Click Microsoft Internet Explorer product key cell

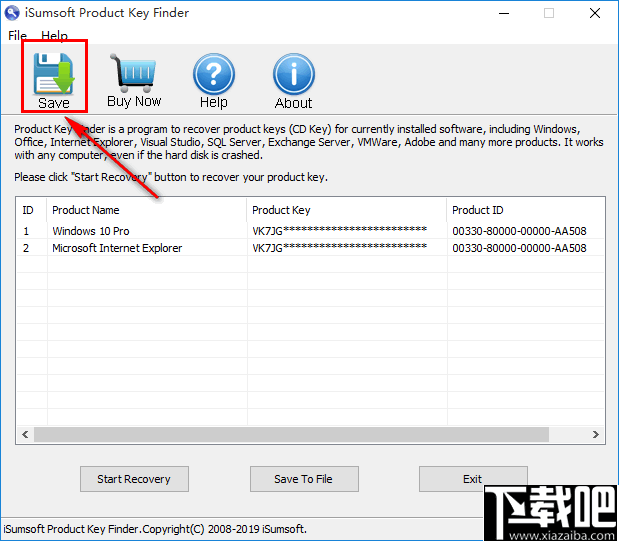(347, 248)
